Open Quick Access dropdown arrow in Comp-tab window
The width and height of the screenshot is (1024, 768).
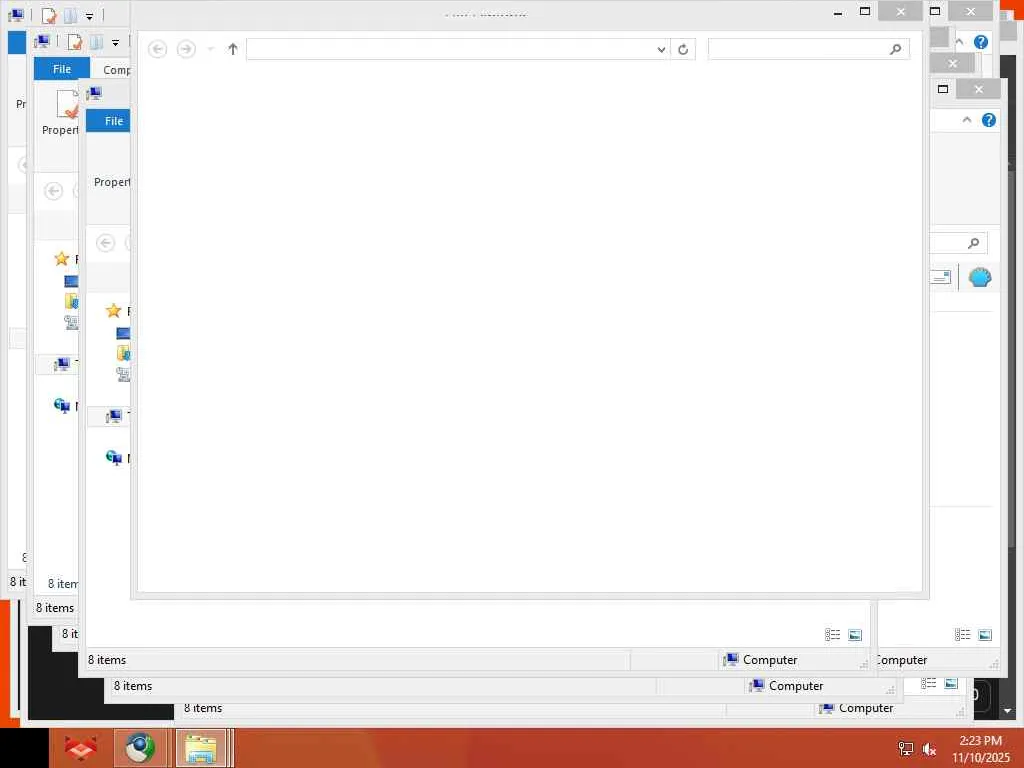[116, 43]
